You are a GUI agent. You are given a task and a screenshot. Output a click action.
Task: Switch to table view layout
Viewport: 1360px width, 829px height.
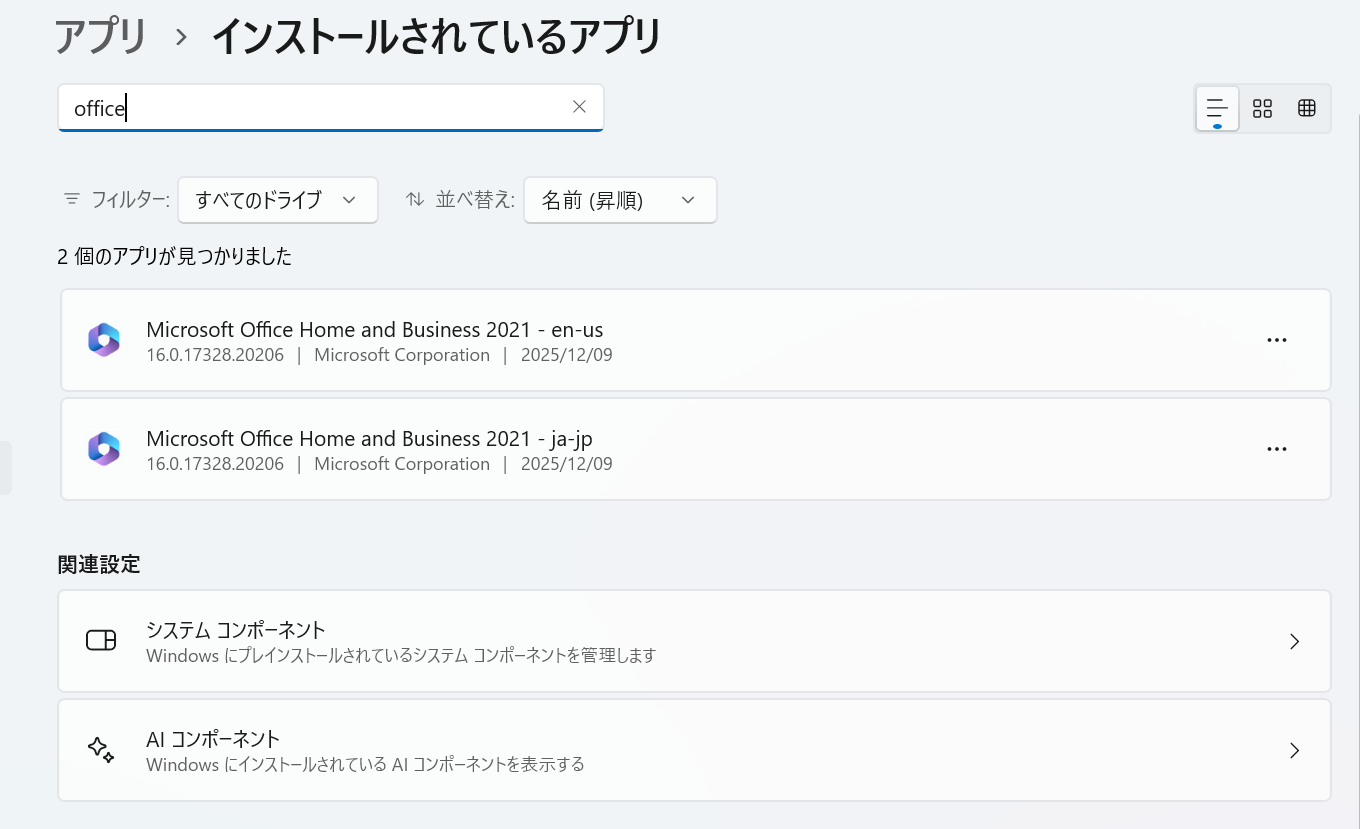coord(1306,108)
